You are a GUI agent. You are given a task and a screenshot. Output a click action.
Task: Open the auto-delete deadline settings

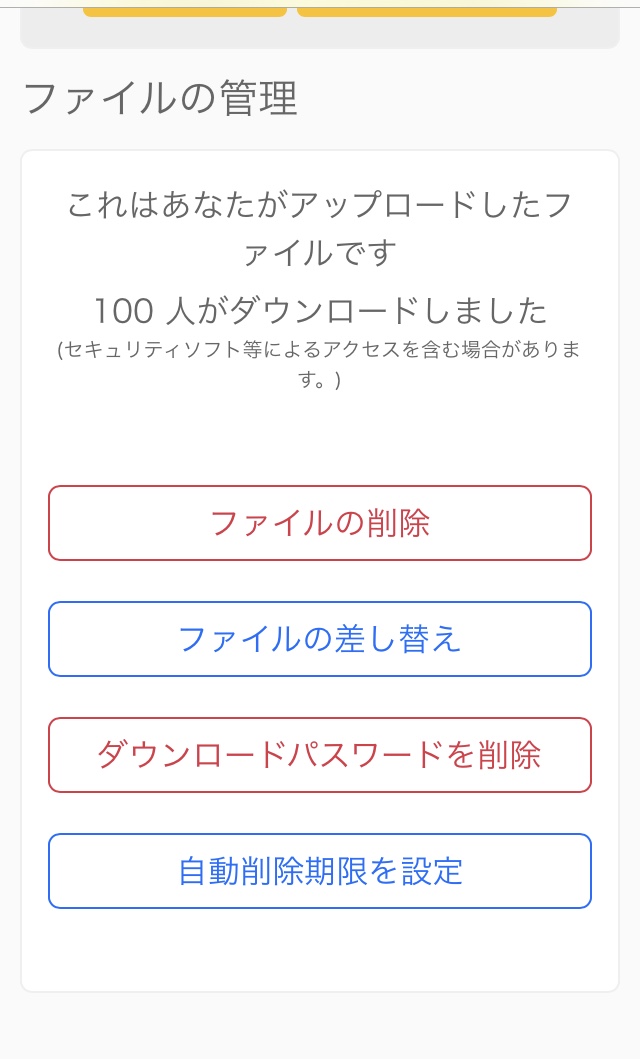(x=319, y=870)
